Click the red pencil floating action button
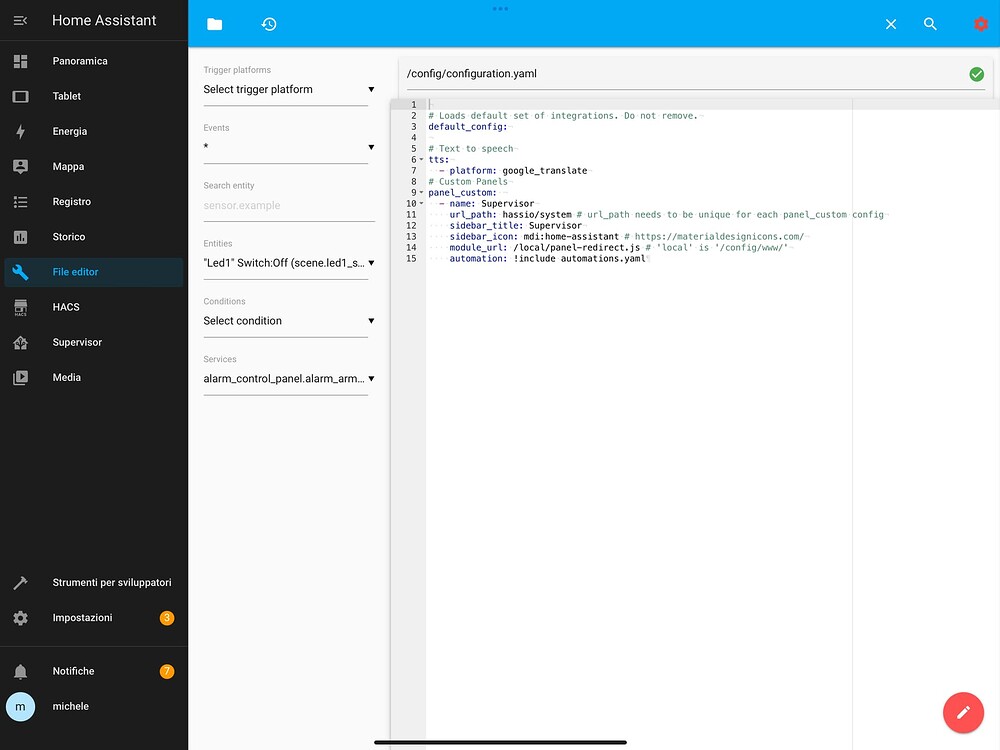 [963, 712]
